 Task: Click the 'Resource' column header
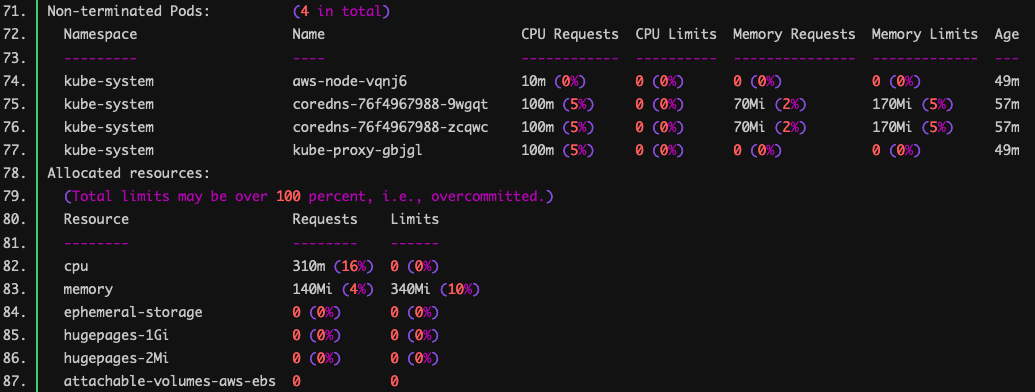pos(96,219)
